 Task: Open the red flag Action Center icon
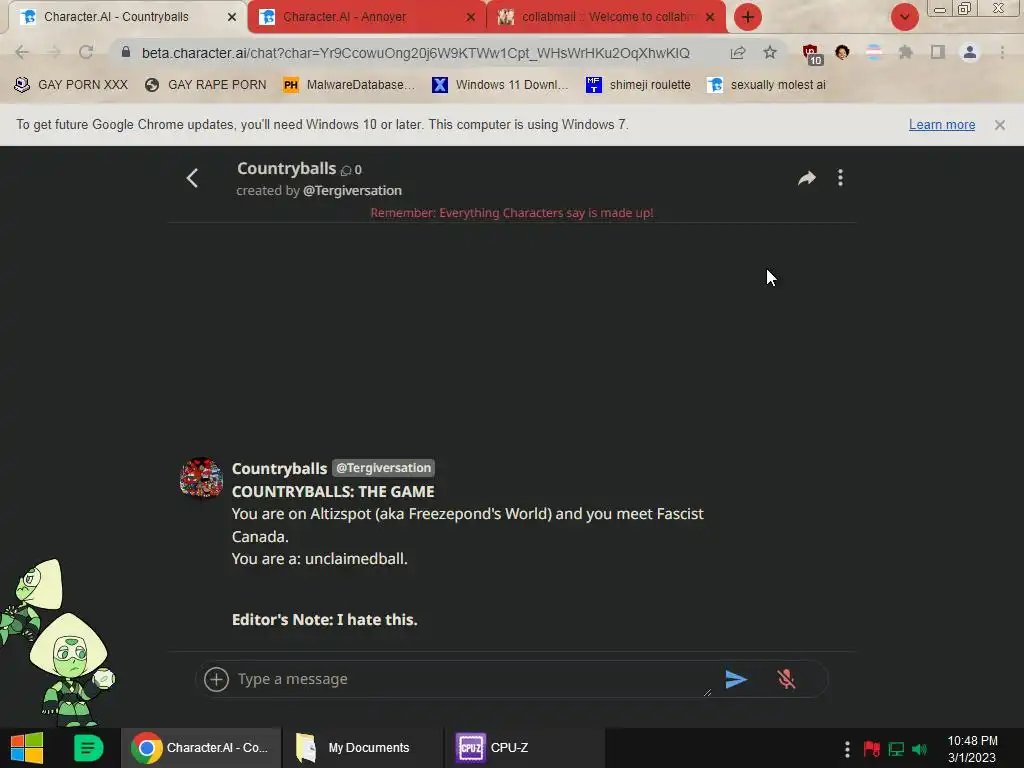click(x=871, y=749)
